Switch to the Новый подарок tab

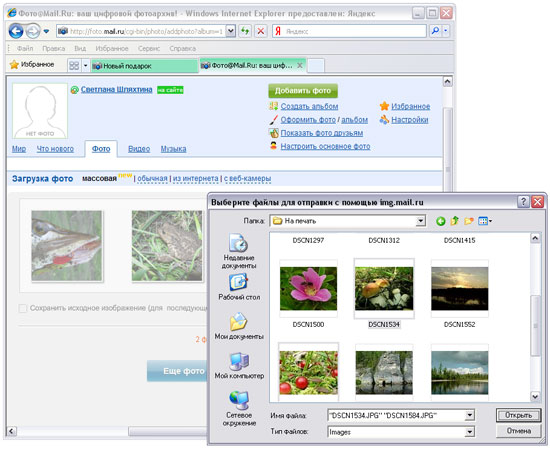[x=144, y=66]
